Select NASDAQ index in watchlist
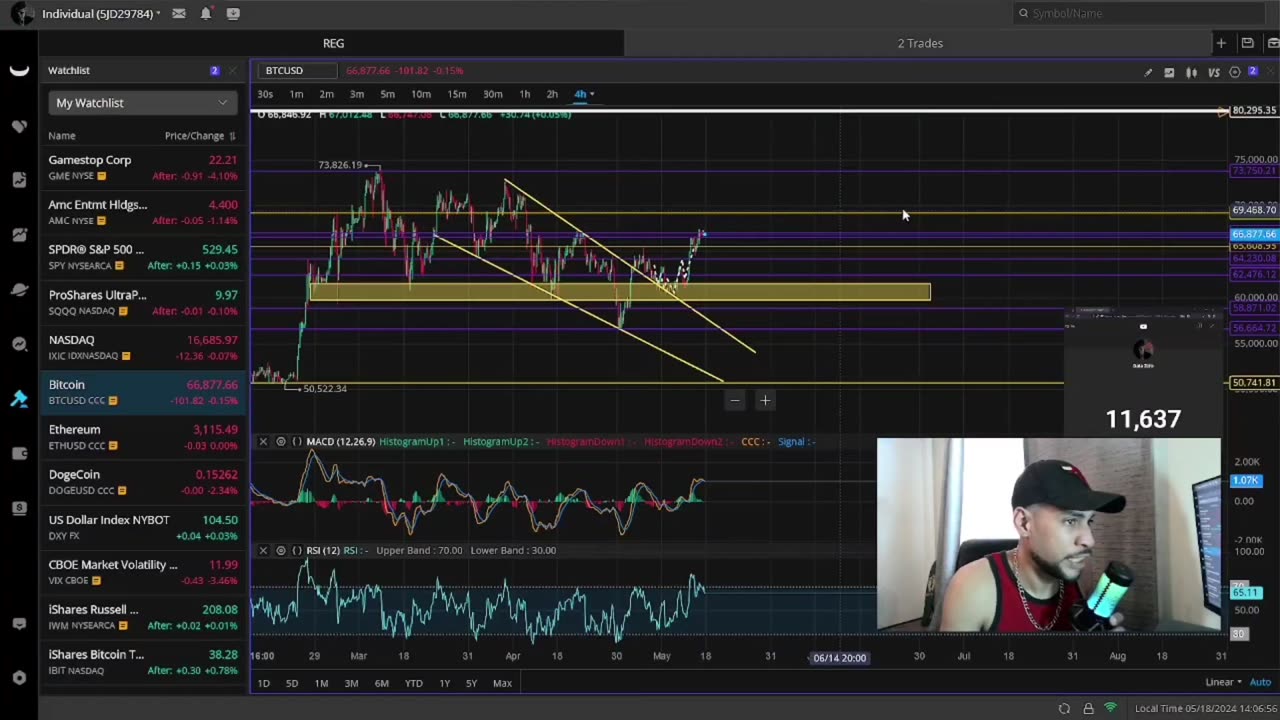The height and width of the screenshot is (720, 1280). point(143,347)
